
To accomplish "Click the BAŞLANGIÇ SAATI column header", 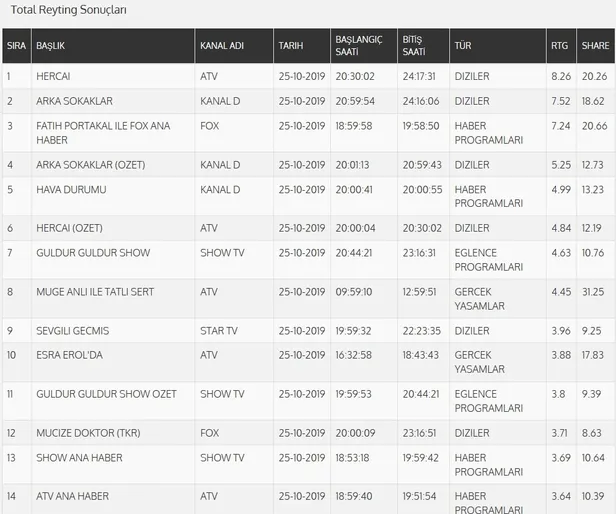I will tap(358, 46).
